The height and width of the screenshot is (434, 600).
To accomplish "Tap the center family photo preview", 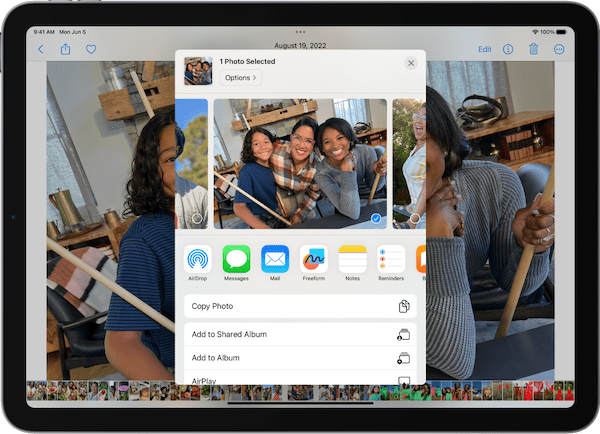I will click(x=300, y=163).
